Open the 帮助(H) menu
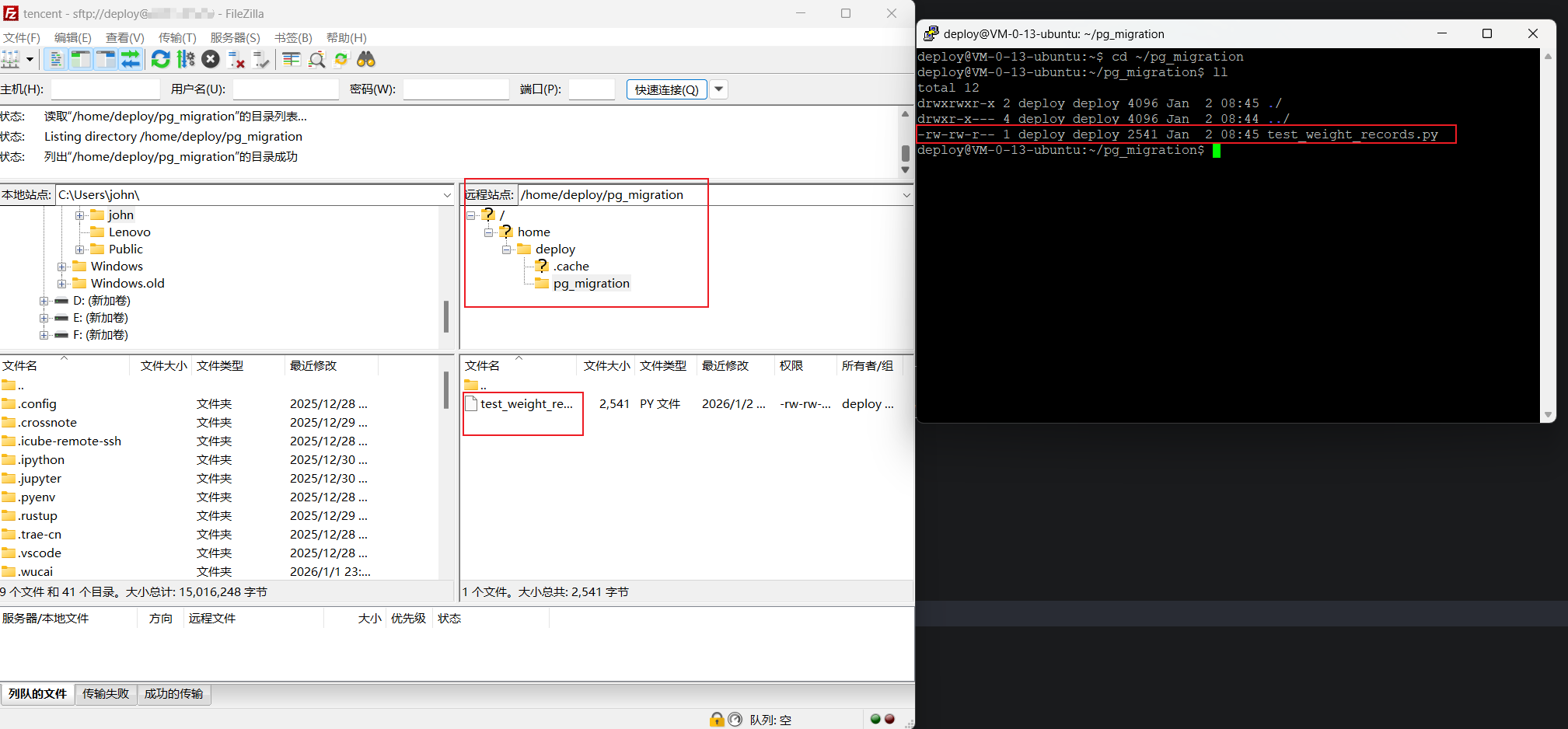Viewport: 1568px width, 729px height. (346, 37)
